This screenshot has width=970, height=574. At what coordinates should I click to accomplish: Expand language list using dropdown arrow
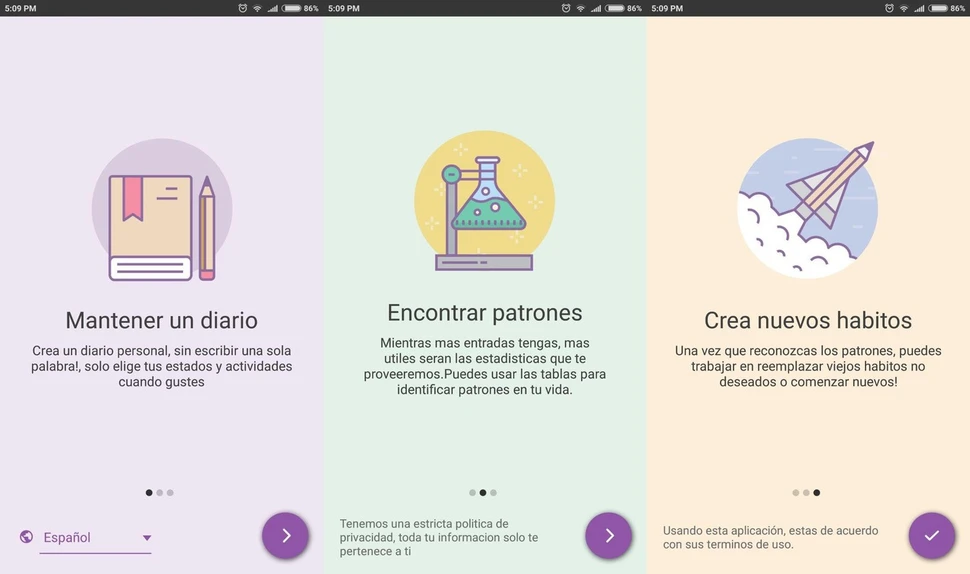pyautogui.click(x=147, y=538)
